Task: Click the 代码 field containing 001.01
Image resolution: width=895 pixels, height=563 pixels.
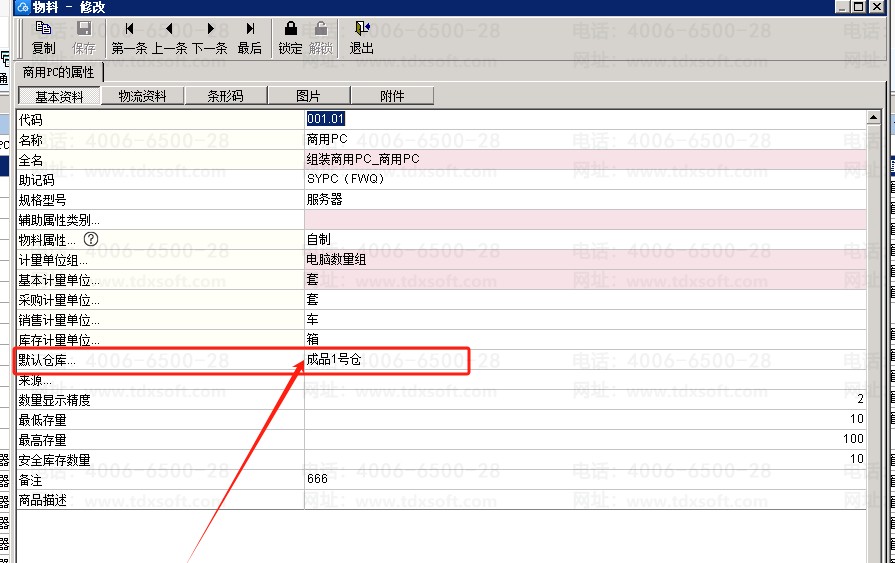Action: tap(585, 120)
